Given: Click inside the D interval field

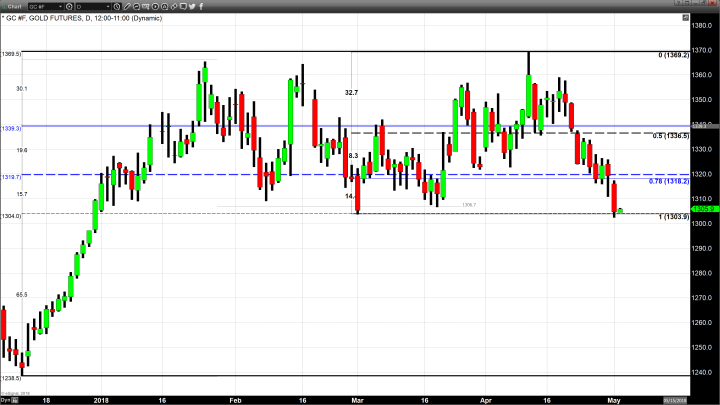Looking at the screenshot, I should point(88,7).
